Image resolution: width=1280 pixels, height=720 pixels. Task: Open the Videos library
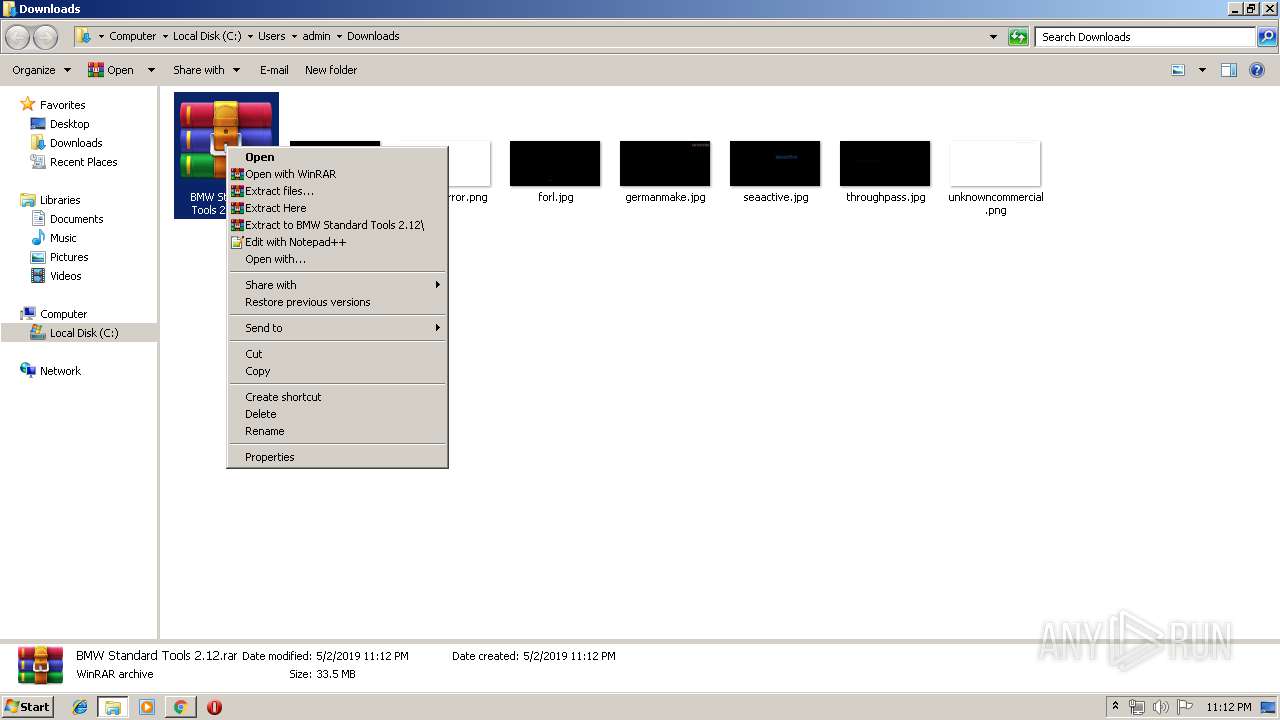[x=66, y=276]
